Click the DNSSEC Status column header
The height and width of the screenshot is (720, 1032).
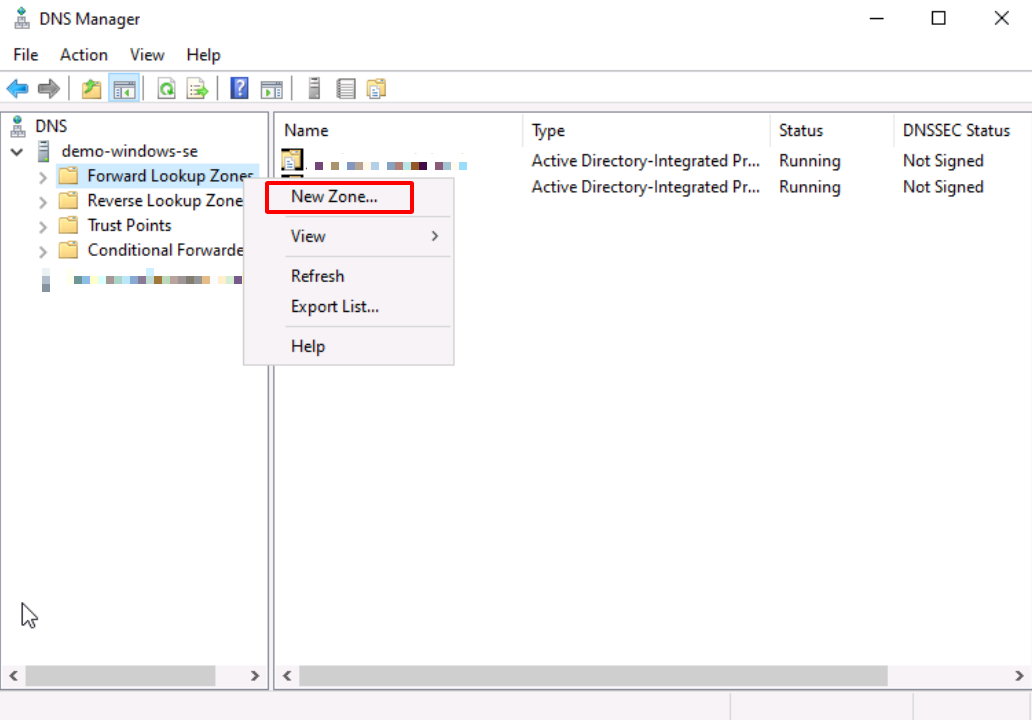(x=956, y=130)
